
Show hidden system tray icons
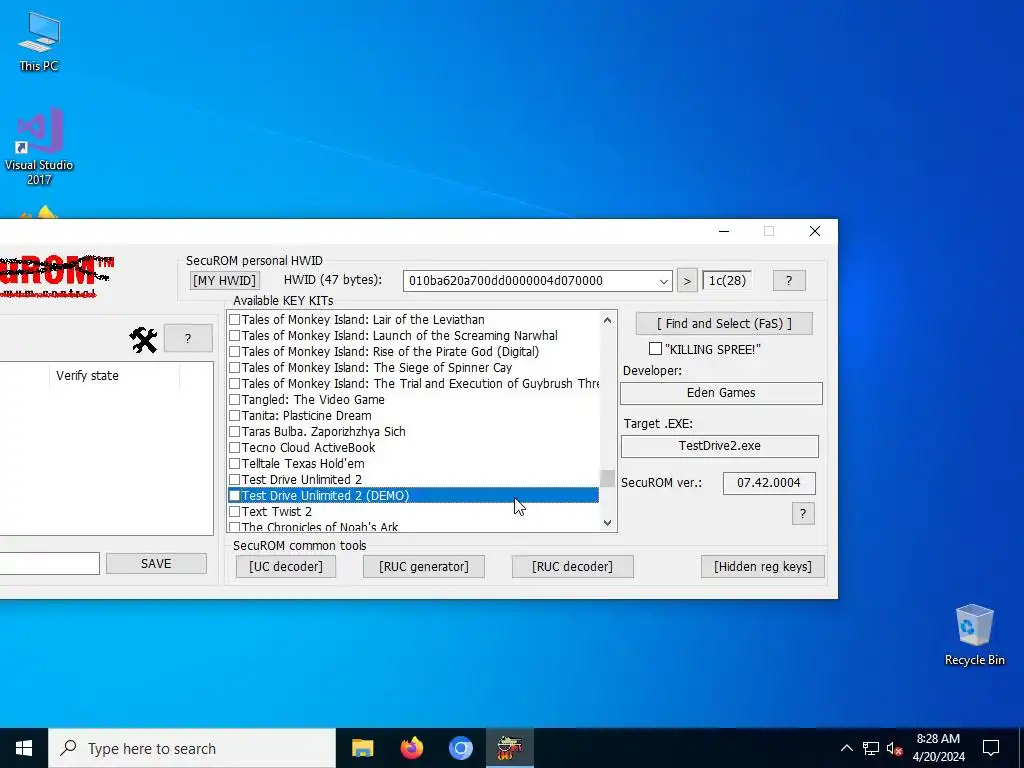pos(846,748)
